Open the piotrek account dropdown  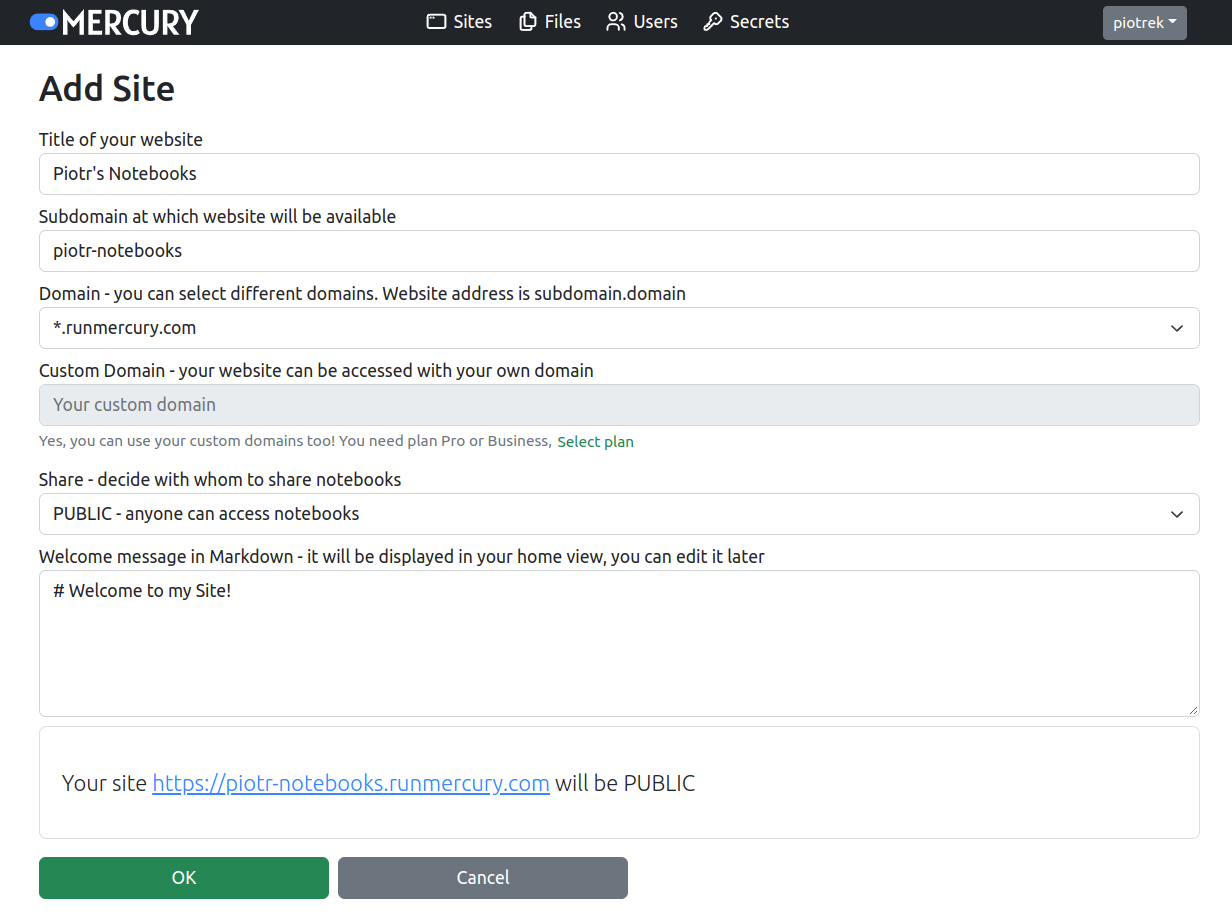1144,22
